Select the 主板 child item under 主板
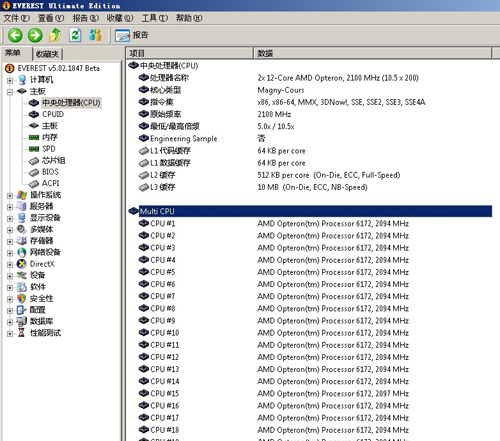500x441 pixels. 50,126
